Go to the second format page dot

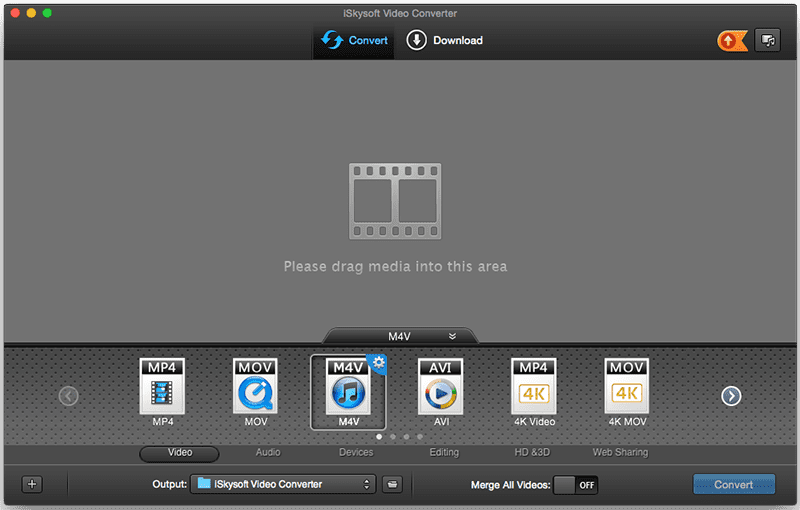[392, 437]
